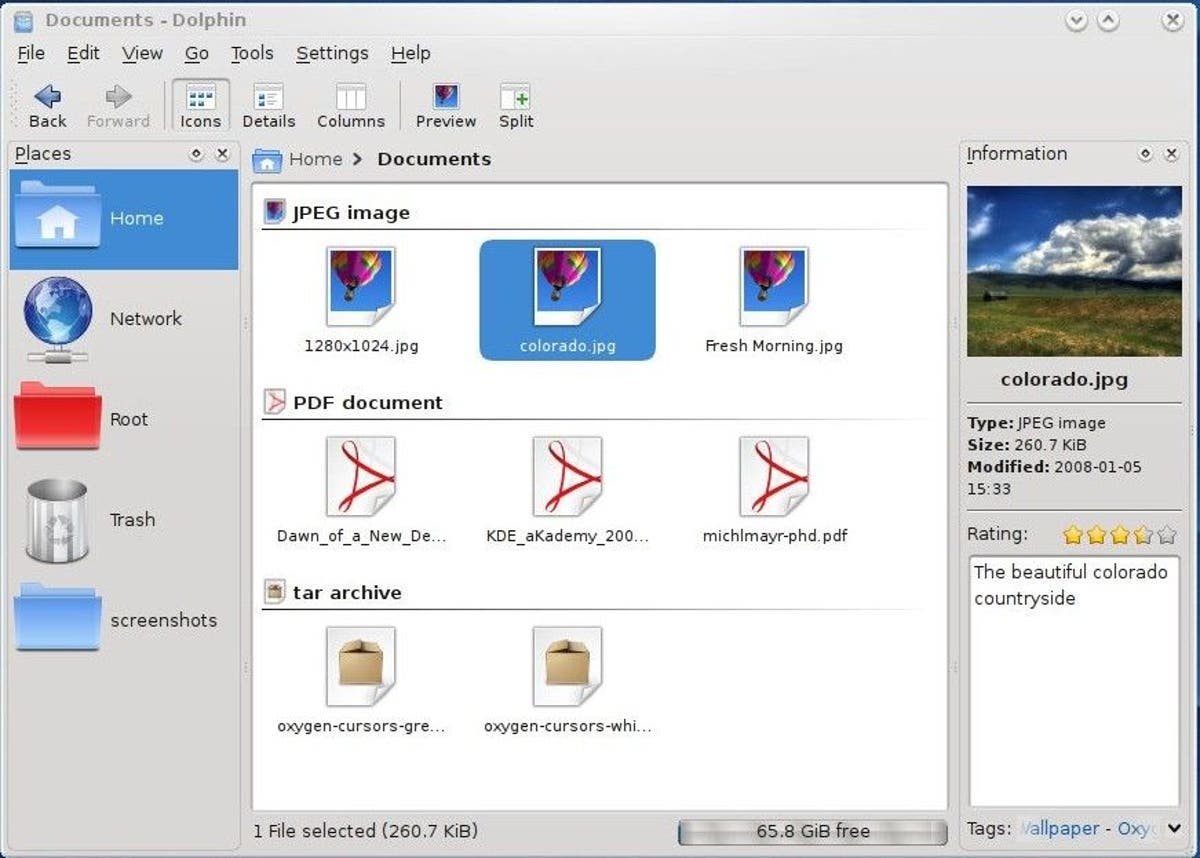Click the colorado.jpg preview thumbnail

[1074, 271]
